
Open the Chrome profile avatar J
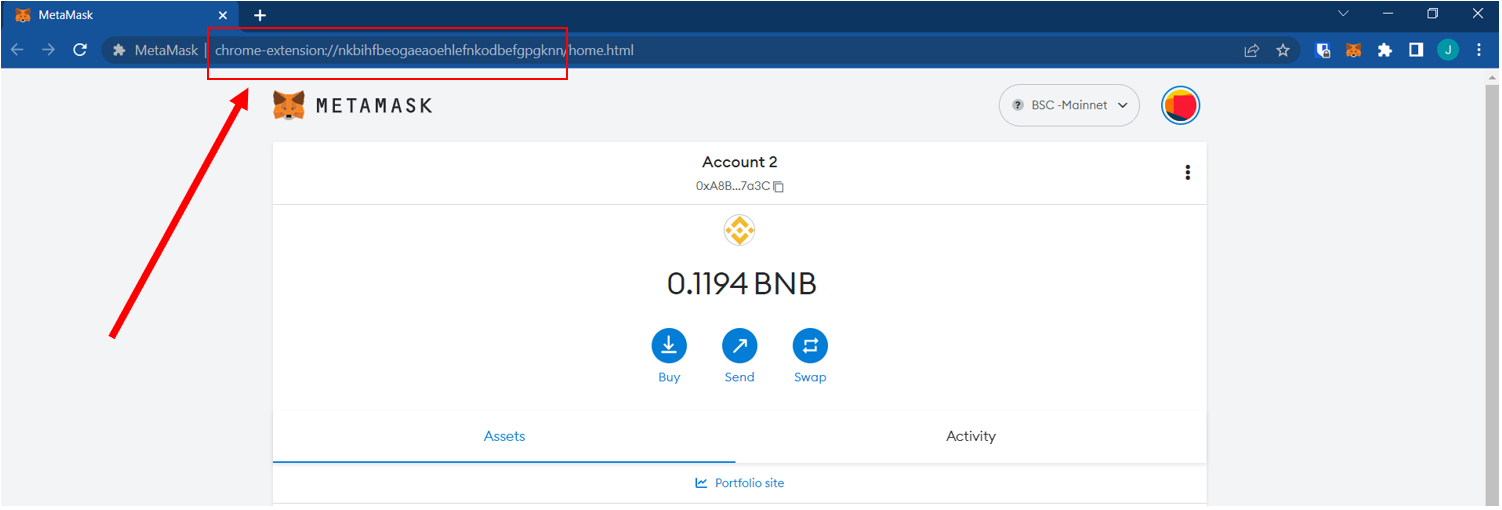(x=1448, y=50)
